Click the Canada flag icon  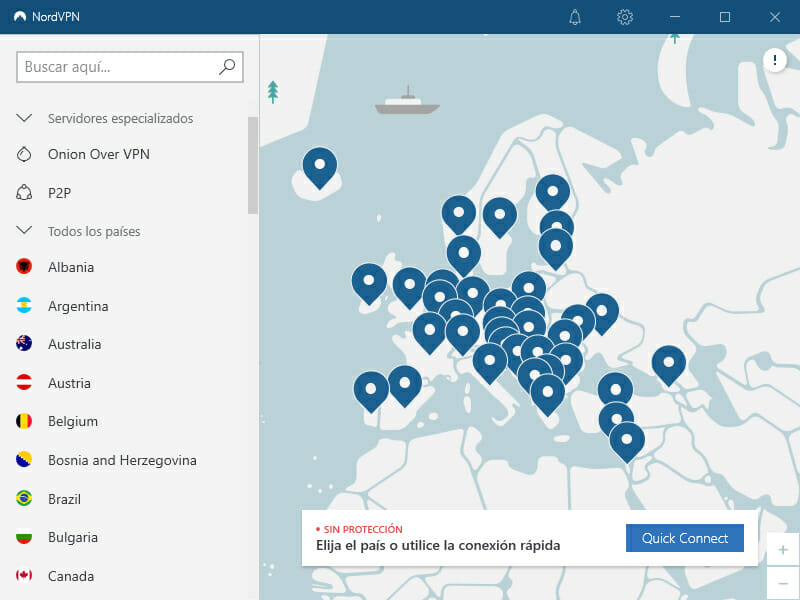(x=24, y=576)
